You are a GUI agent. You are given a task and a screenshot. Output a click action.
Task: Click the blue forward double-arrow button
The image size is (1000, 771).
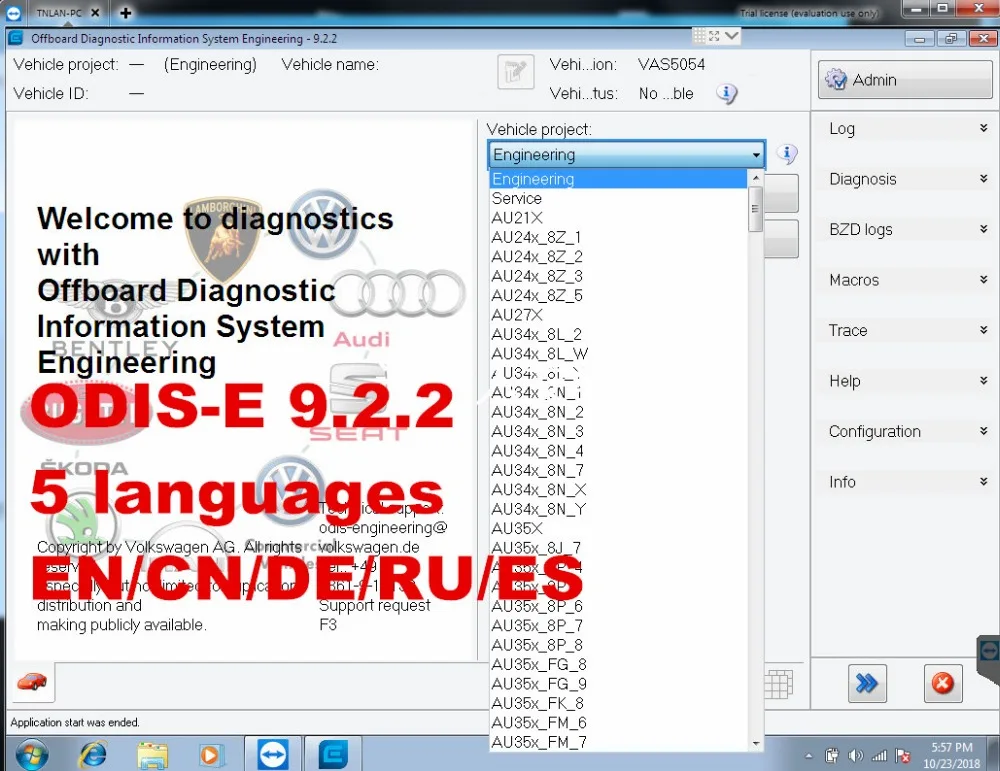click(x=867, y=684)
